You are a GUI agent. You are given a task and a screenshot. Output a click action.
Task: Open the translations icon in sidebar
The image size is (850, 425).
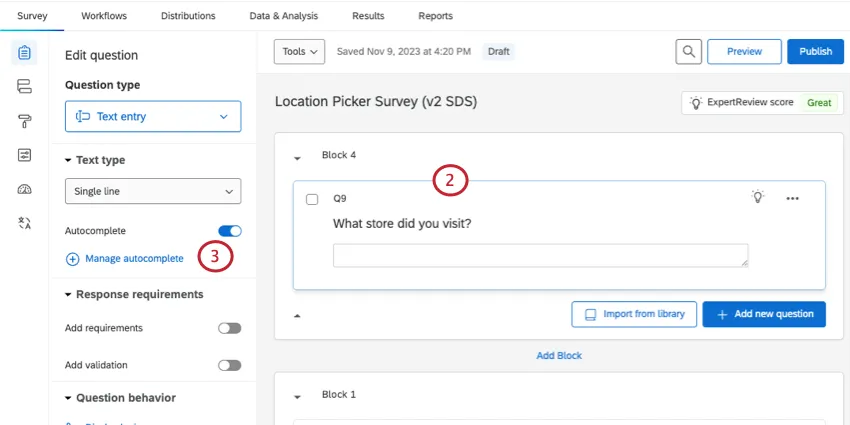click(x=24, y=223)
